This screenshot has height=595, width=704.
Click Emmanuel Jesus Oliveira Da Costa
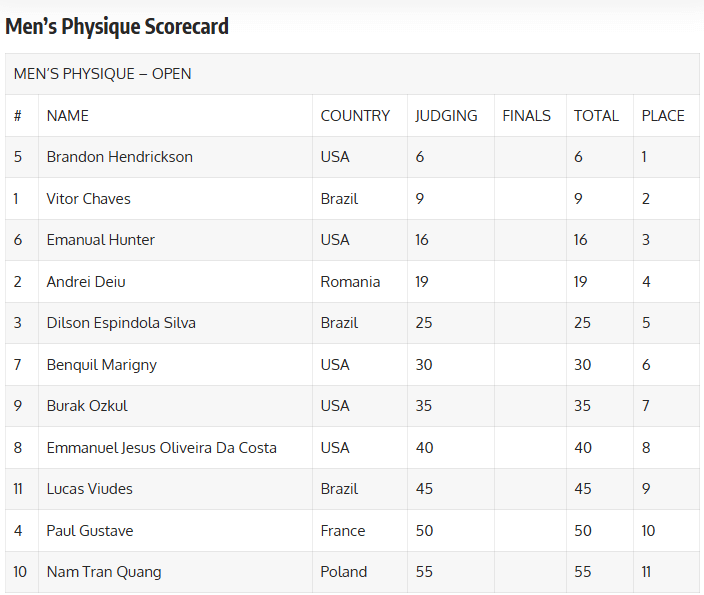click(x=162, y=448)
